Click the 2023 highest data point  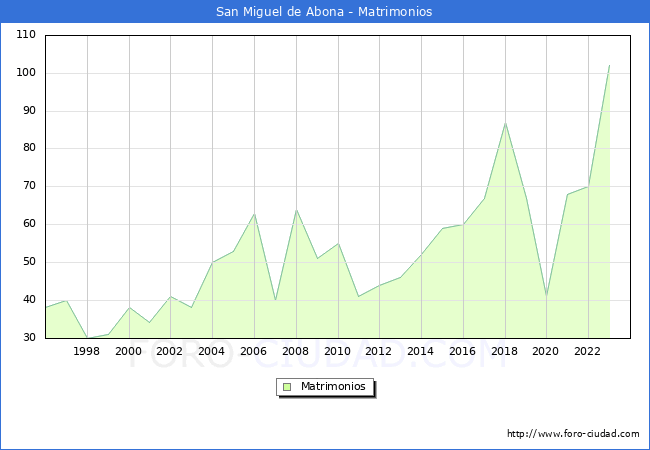pyautogui.click(x=609, y=65)
